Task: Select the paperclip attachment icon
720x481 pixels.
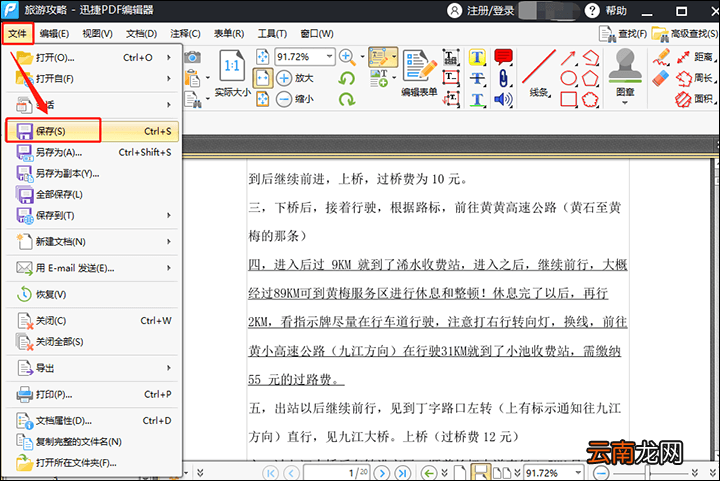Action: 503,78
